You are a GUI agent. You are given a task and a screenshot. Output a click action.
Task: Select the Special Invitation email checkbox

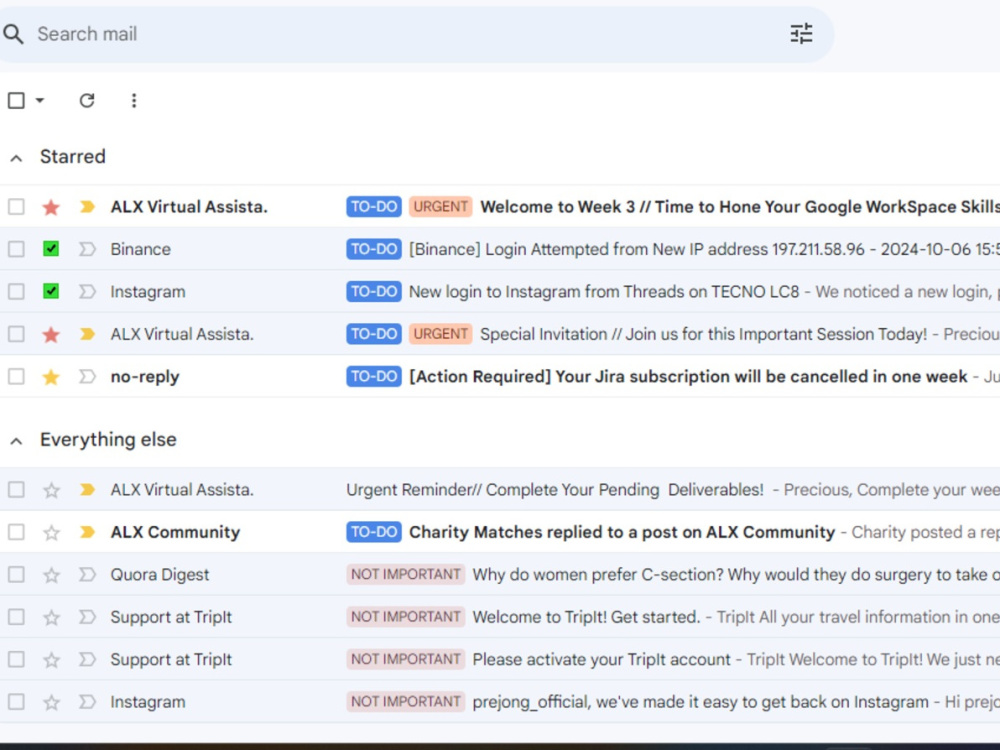pos(16,334)
